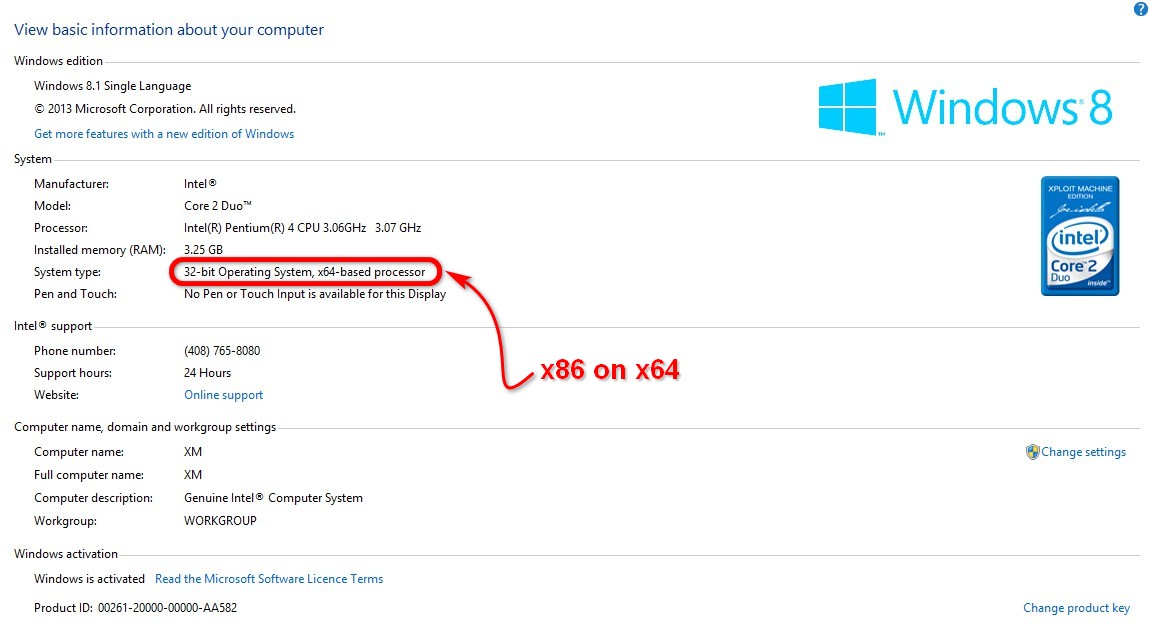Click the Windows edition section heading

(x=58, y=61)
